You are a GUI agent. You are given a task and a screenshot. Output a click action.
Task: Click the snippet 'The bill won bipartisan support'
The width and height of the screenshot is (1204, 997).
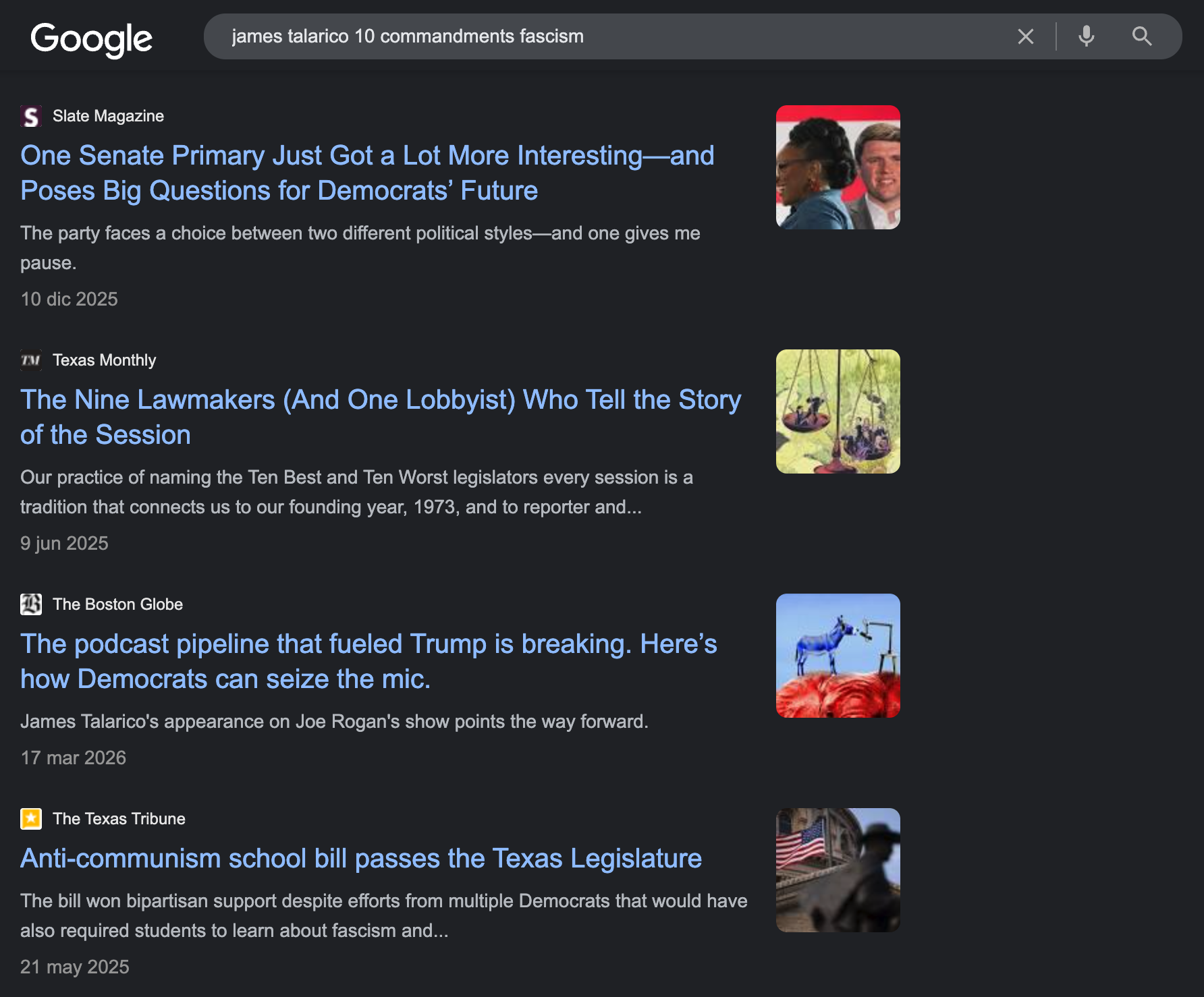pyautogui.click(x=384, y=915)
